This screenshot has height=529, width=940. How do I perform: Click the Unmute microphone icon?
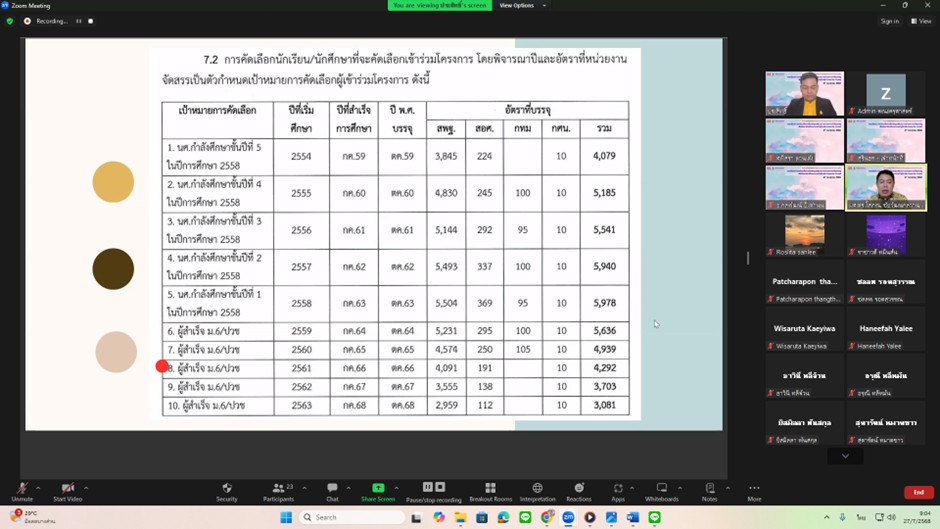[22, 488]
